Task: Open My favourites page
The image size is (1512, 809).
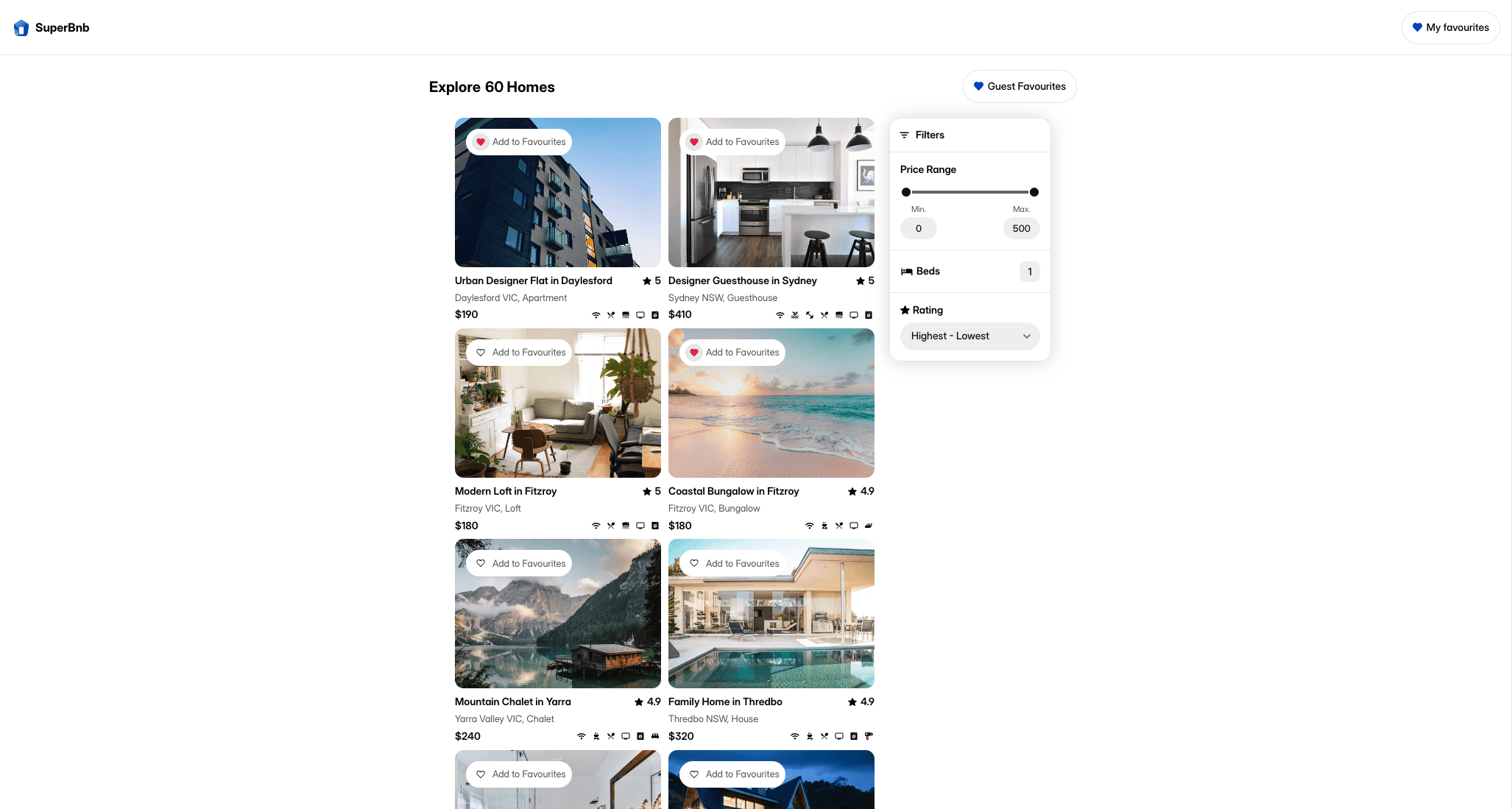Action: pyautogui.click(x=1450, y=28)
